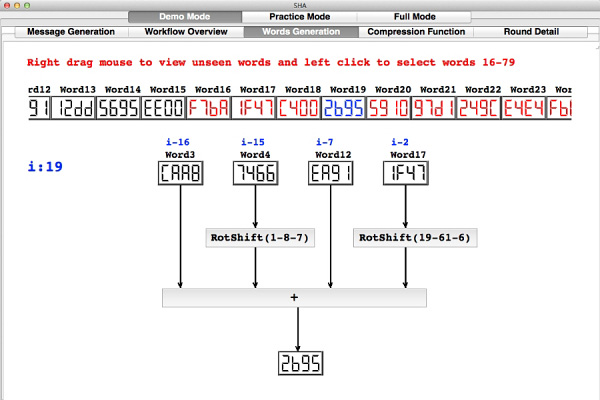
Task: Click the plus addition bar
Action: tap(294, 297)
